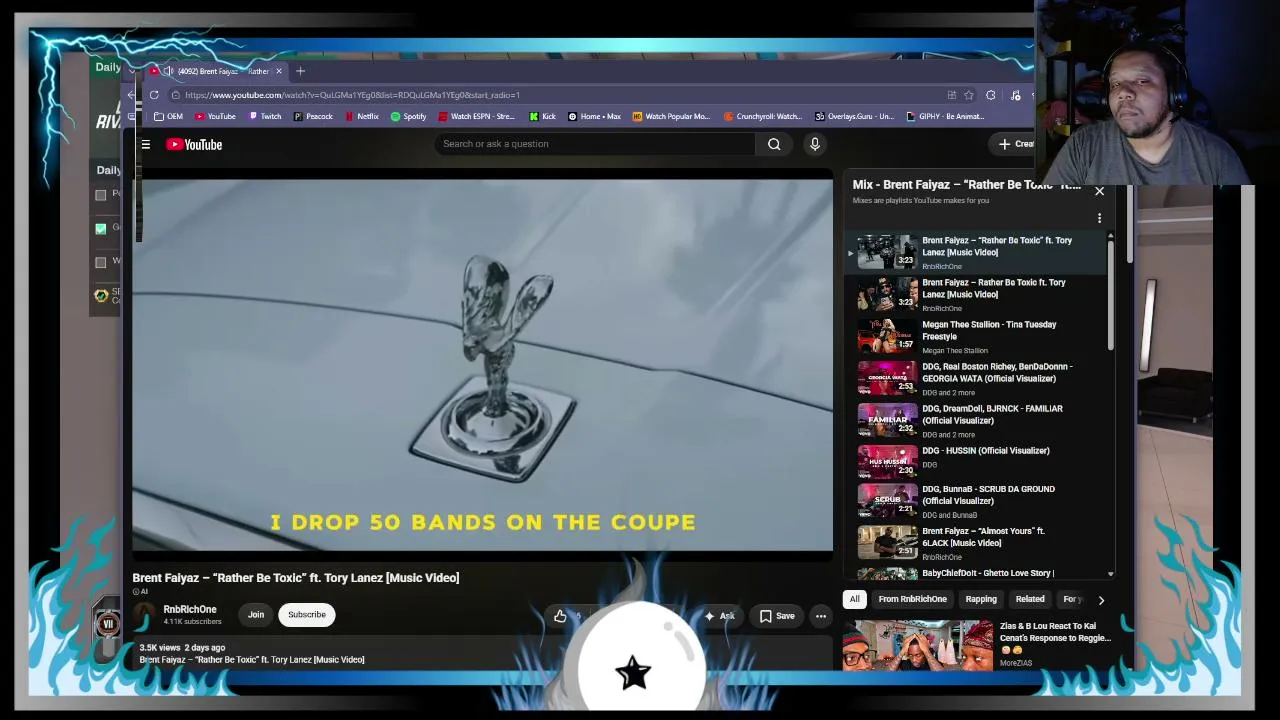Uncheck the green checked Daily checkbox
This screenshot has width=1280, height=720.
[100, 228]
